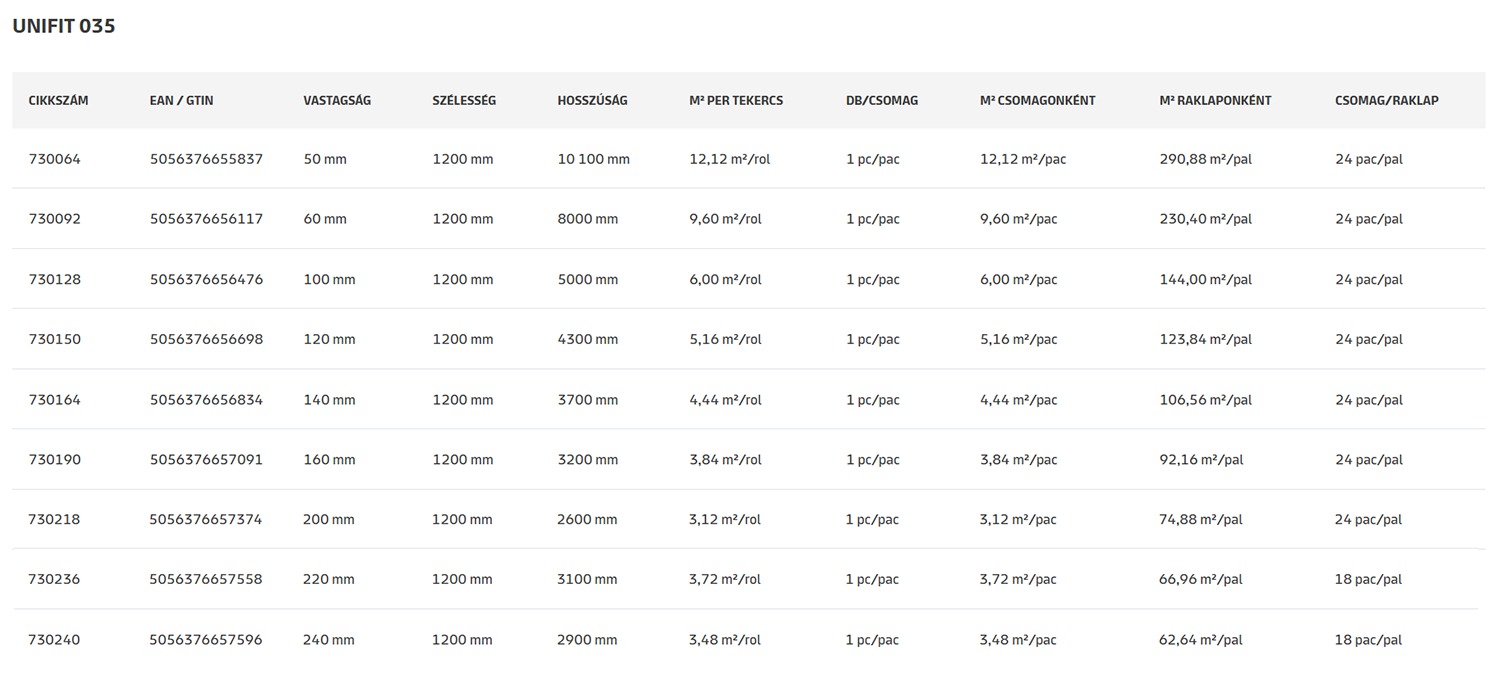
Task: Click the EAN / GTIN column header
Action: [x=181, y=100]
